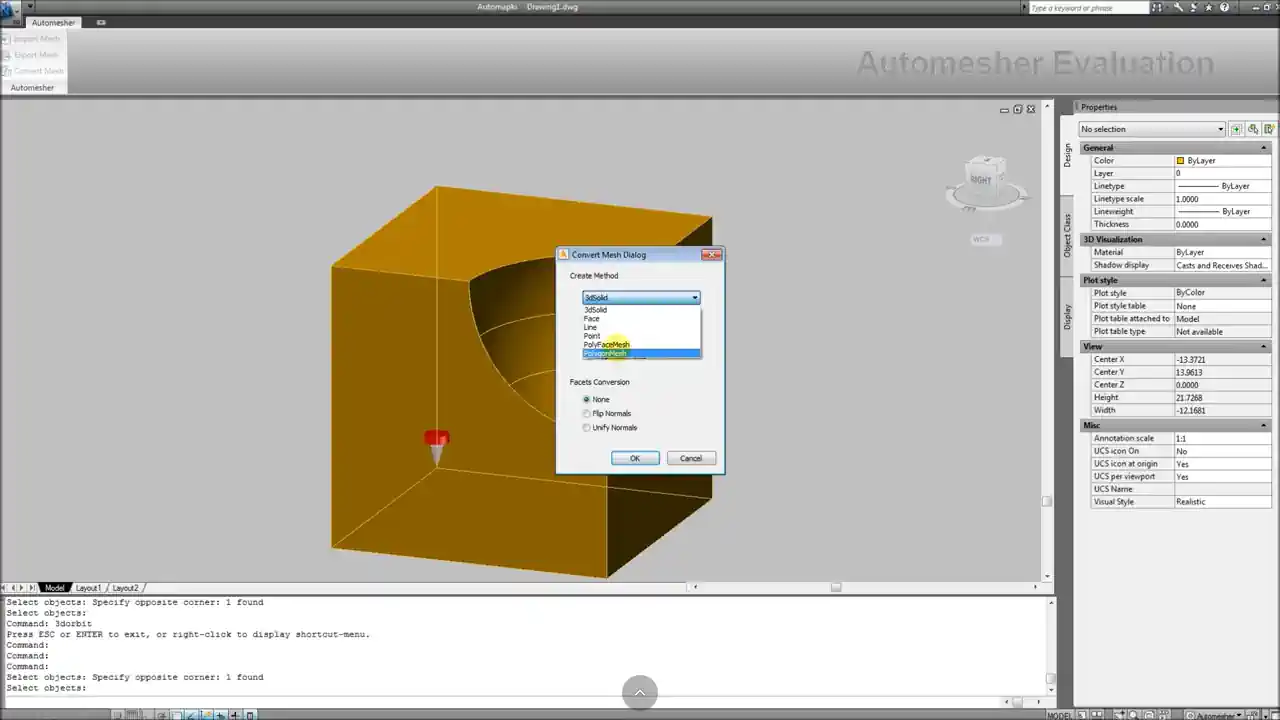Open the wrench tools icon in title bar

click(1178, 7)
